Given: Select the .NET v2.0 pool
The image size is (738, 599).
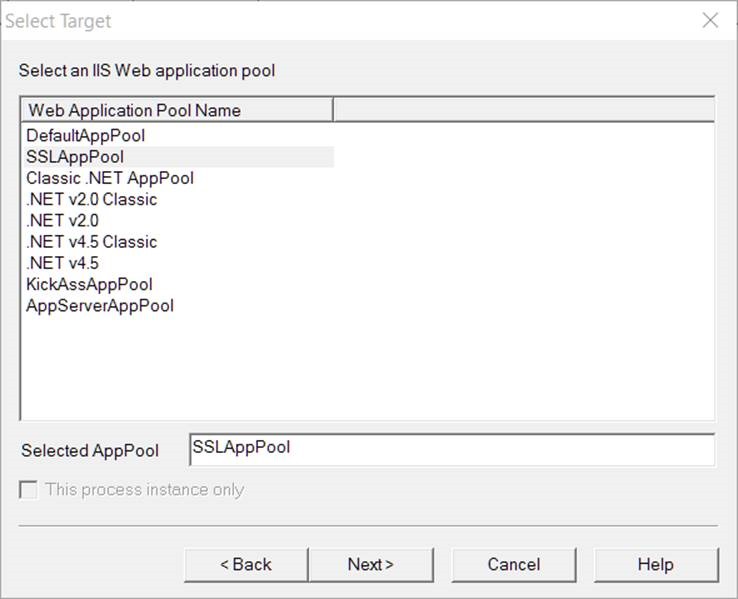Looking at the screenshot, I should (63, 220).
